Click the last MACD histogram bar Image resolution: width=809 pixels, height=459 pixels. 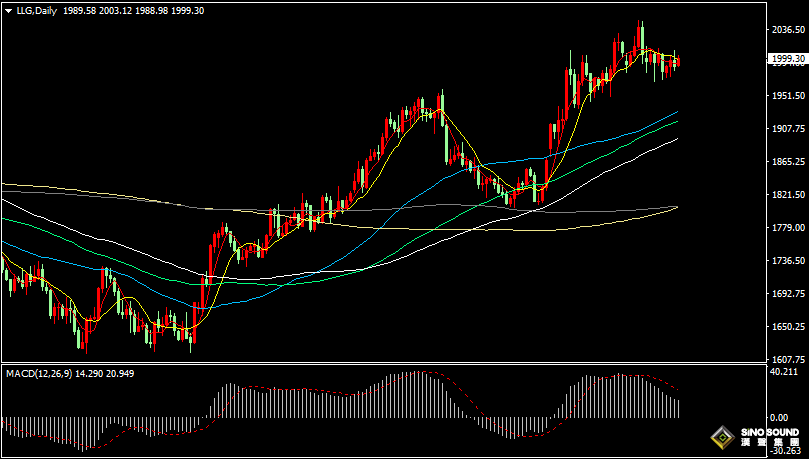pyautogui.click(x=678, y=408)
